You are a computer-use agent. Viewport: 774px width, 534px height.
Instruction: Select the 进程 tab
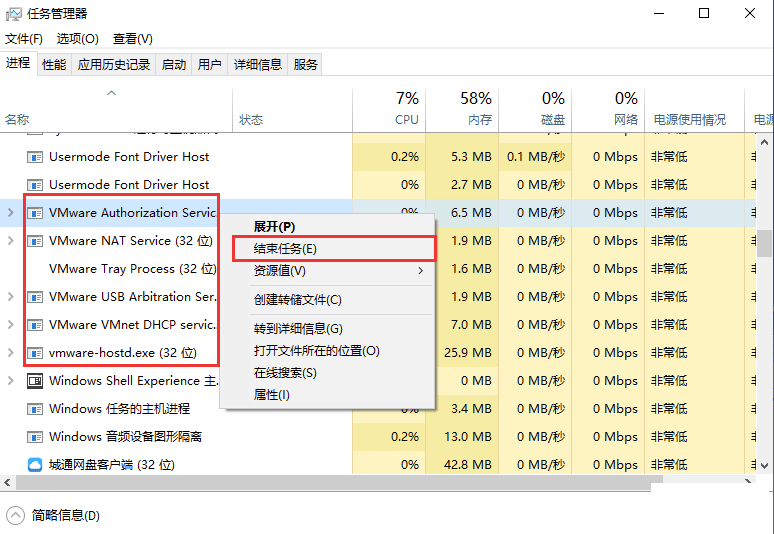tap(18, 63)
